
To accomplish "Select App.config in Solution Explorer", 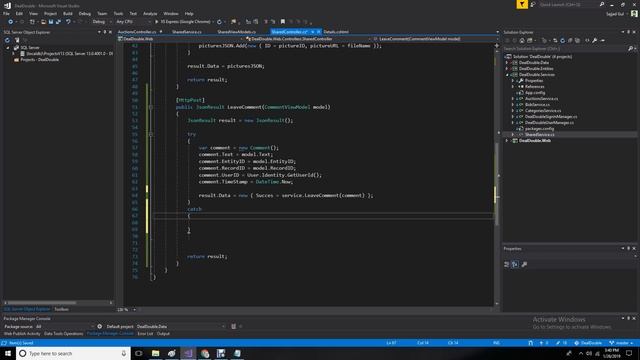I will coord(535,93).
